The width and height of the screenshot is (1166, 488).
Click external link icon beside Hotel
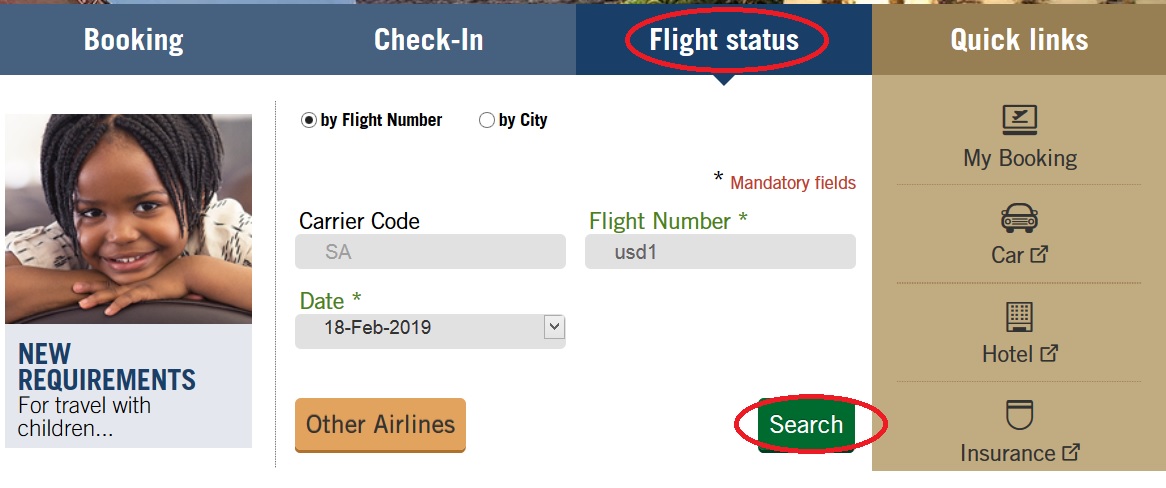click(1049, 353)
